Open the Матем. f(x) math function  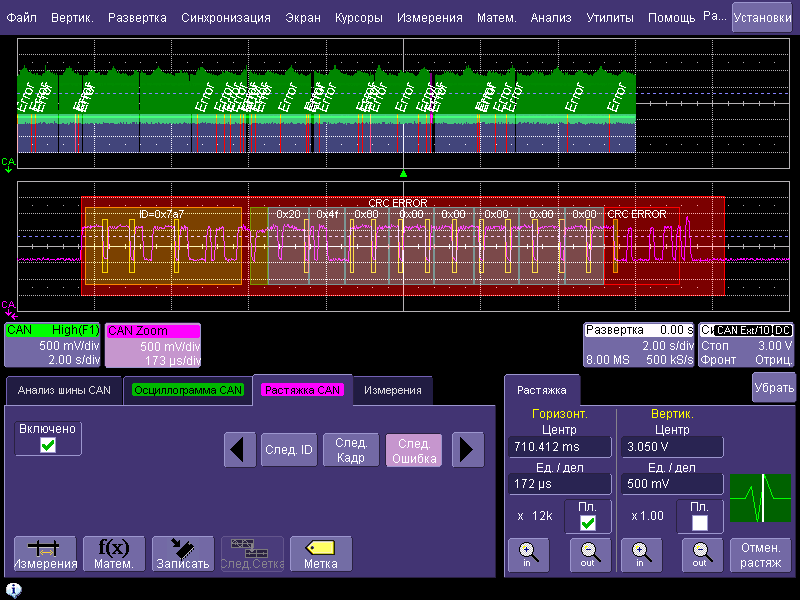[114, 552]
